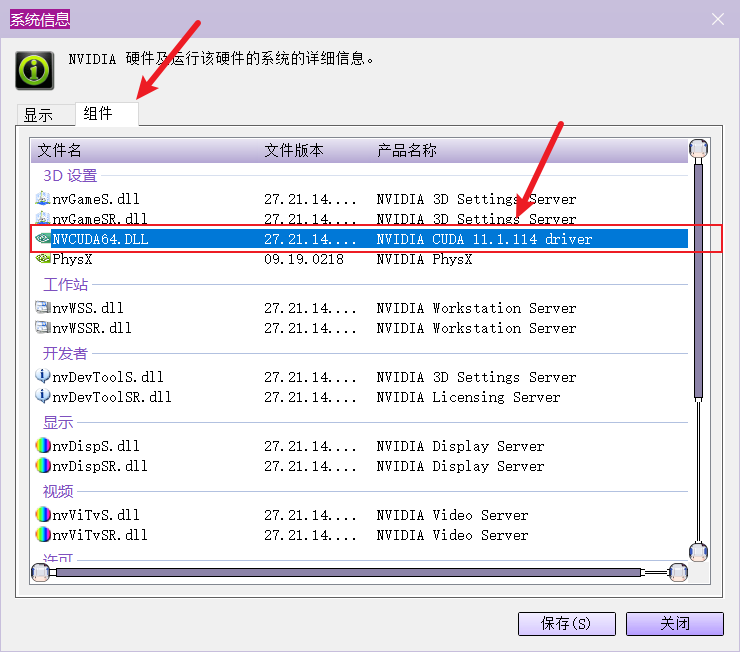Click the vertical scrollbar thumb
740x652 pixels.
(x=698, y=280)
